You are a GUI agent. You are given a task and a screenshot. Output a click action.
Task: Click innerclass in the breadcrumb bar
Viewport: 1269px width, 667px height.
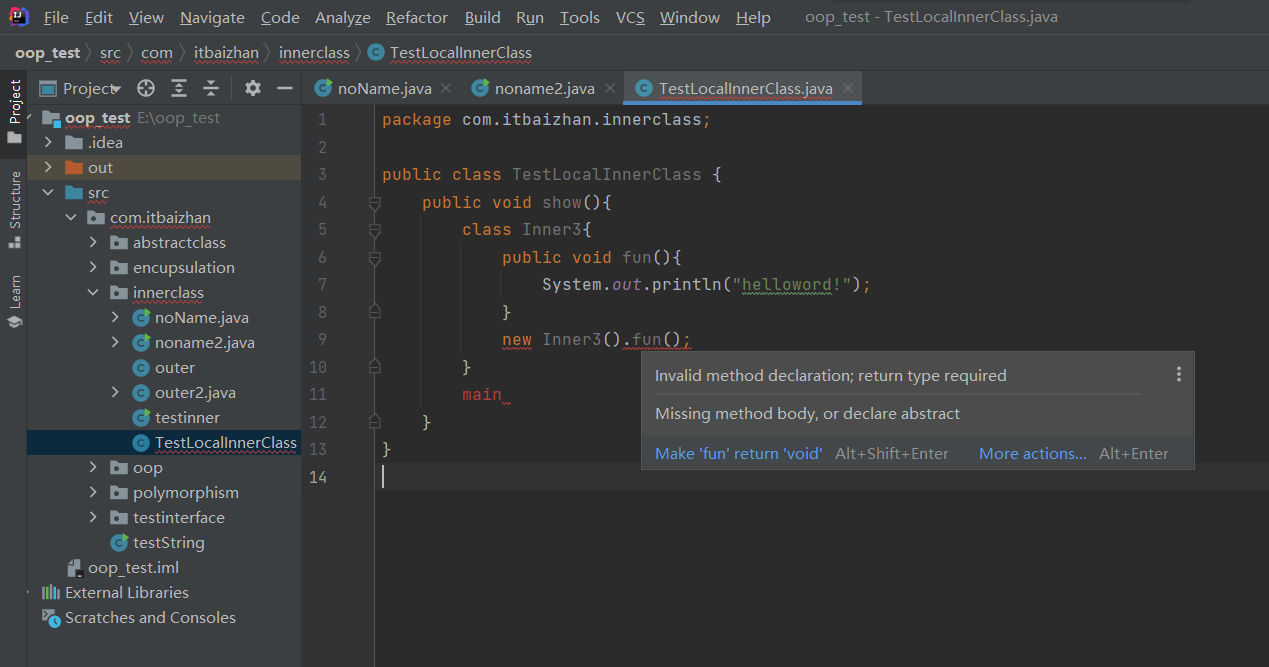(x=314, y=52)
